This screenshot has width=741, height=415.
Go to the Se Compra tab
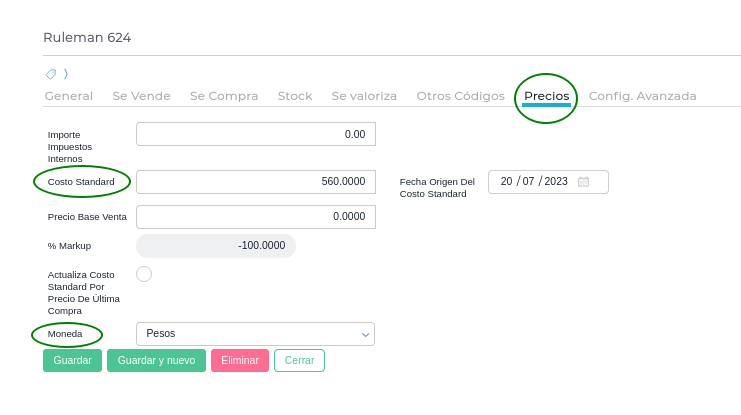[224, 96]
